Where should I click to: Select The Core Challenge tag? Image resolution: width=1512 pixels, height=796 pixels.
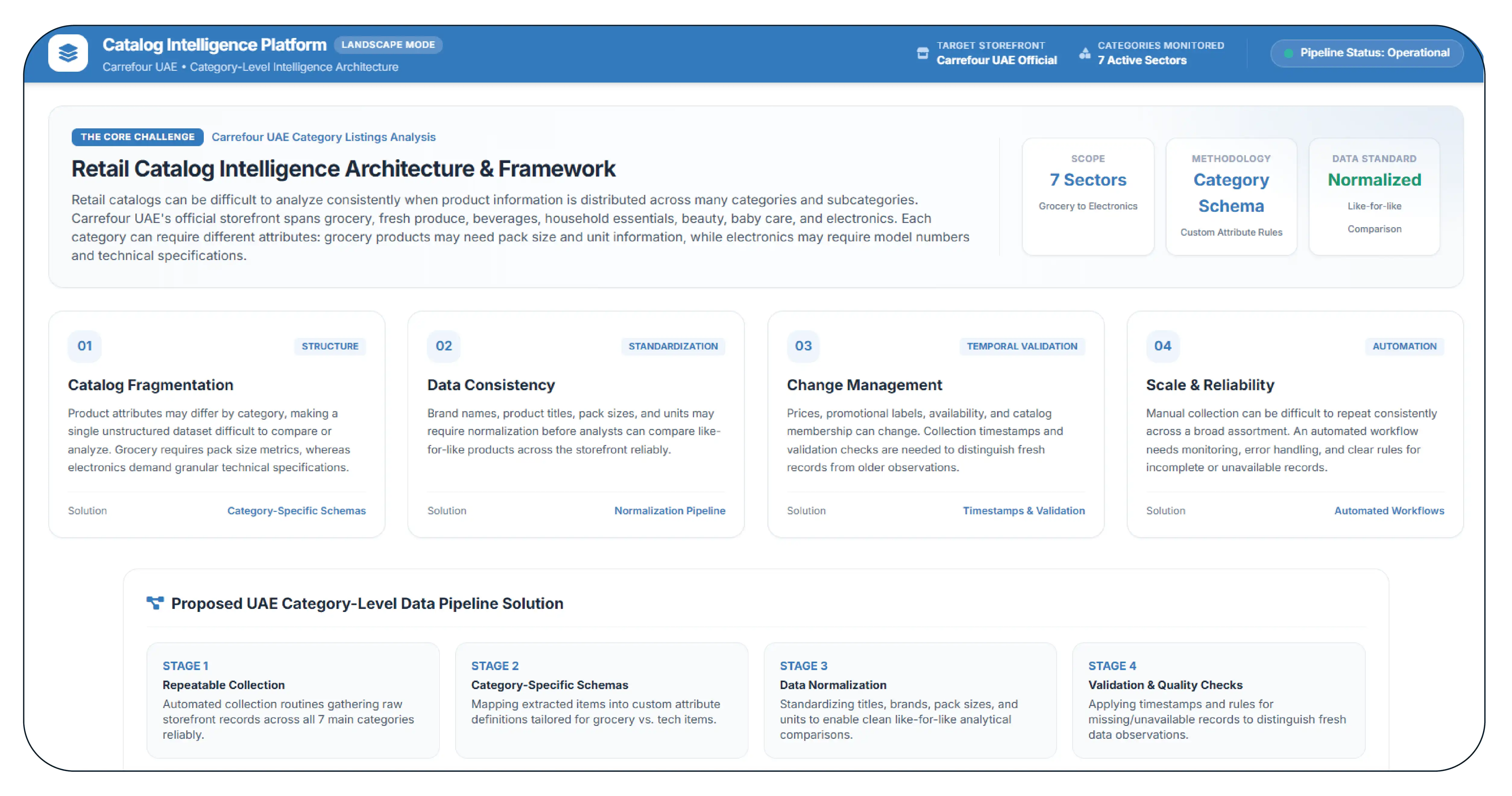pos(137,137)
